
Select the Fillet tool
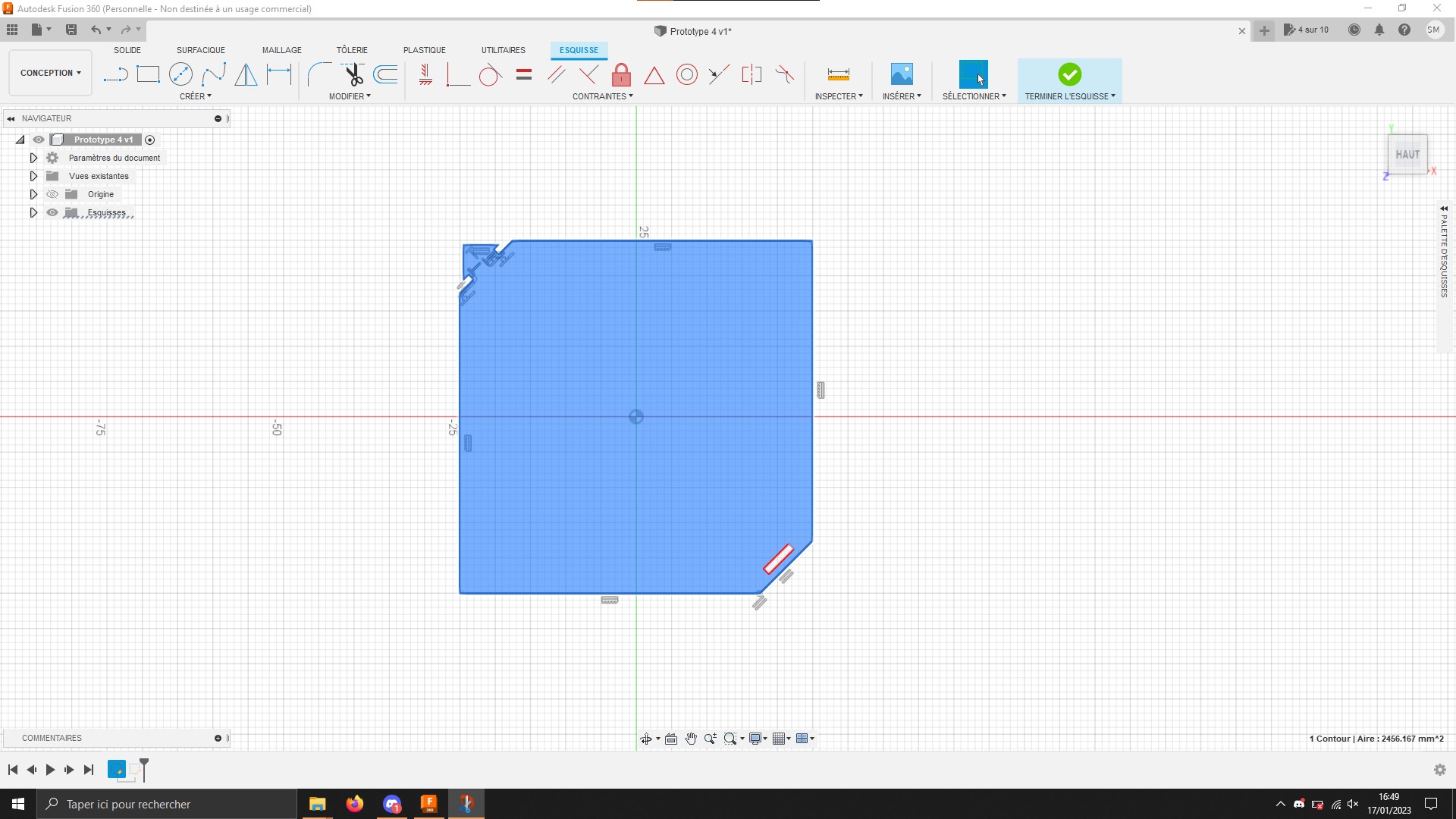point(319,74)
